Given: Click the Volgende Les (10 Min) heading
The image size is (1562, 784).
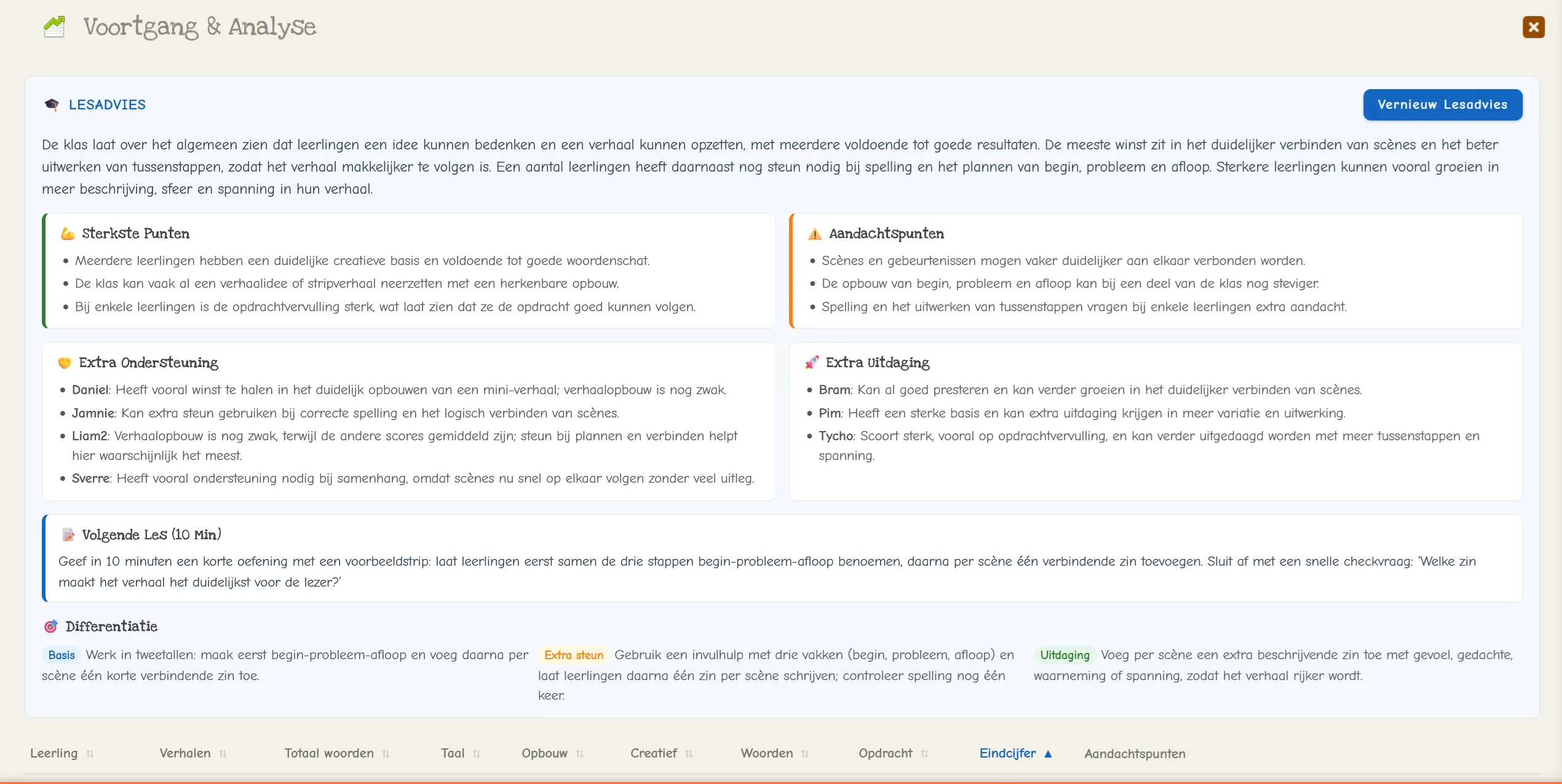Looking at the screenshot, I should (x=151, y=535).
